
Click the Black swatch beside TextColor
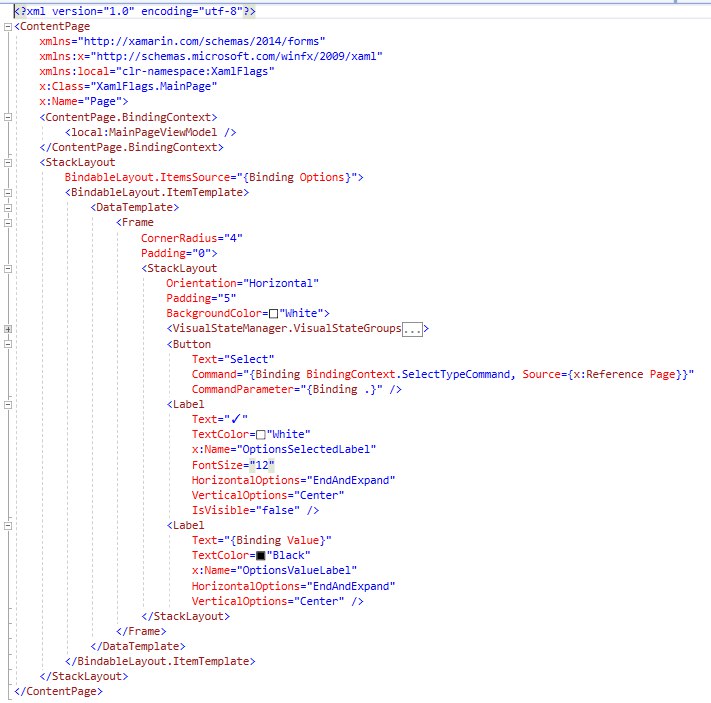point(261,556)
